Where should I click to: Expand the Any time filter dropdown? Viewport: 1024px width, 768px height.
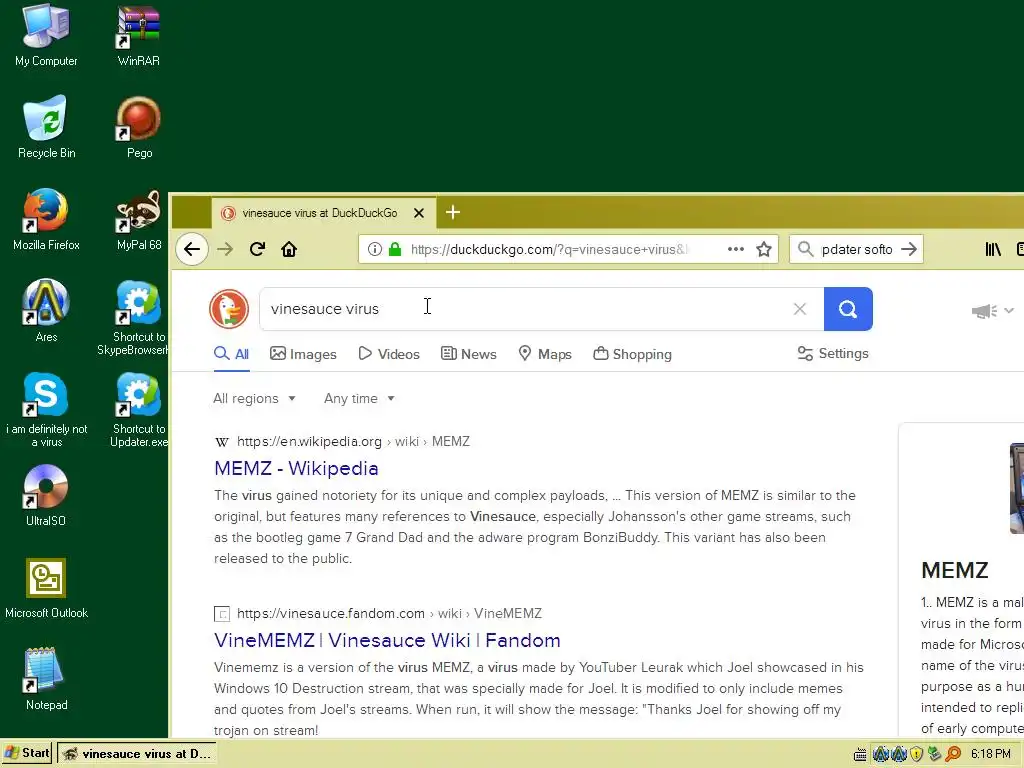[x=359, y=398]
